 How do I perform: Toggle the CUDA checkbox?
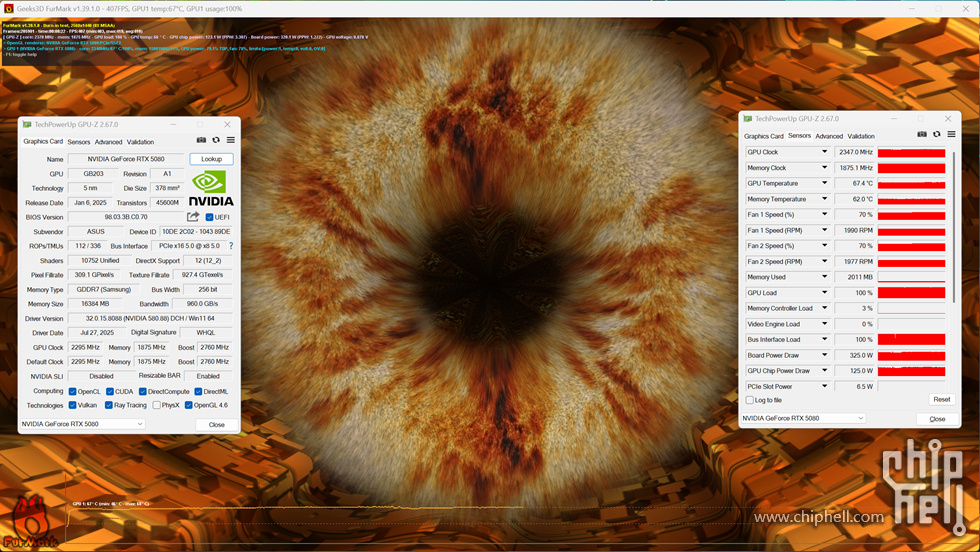[110, 391]
